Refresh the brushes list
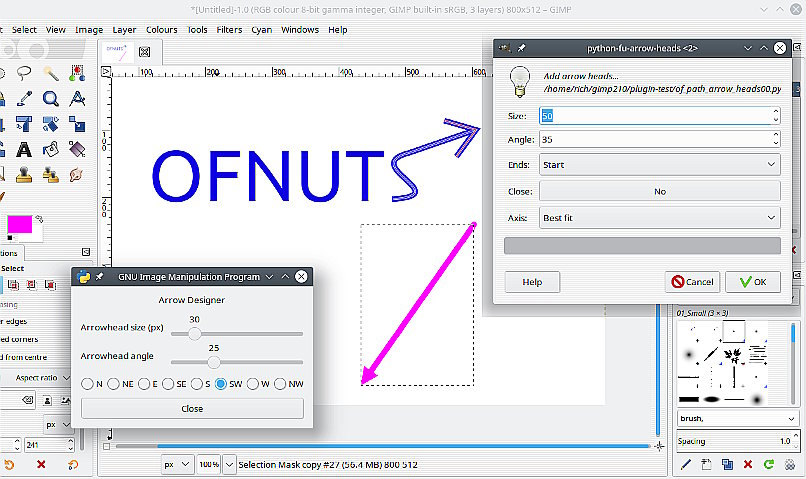The image size is (806, 479). (x=769, y=465)
